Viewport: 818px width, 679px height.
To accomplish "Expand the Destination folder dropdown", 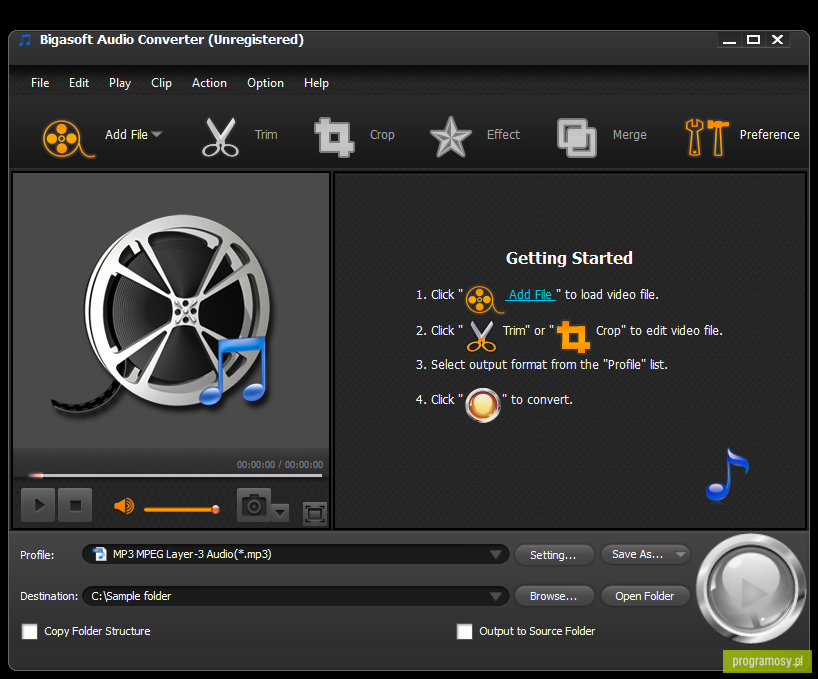I will coord(496,596).
